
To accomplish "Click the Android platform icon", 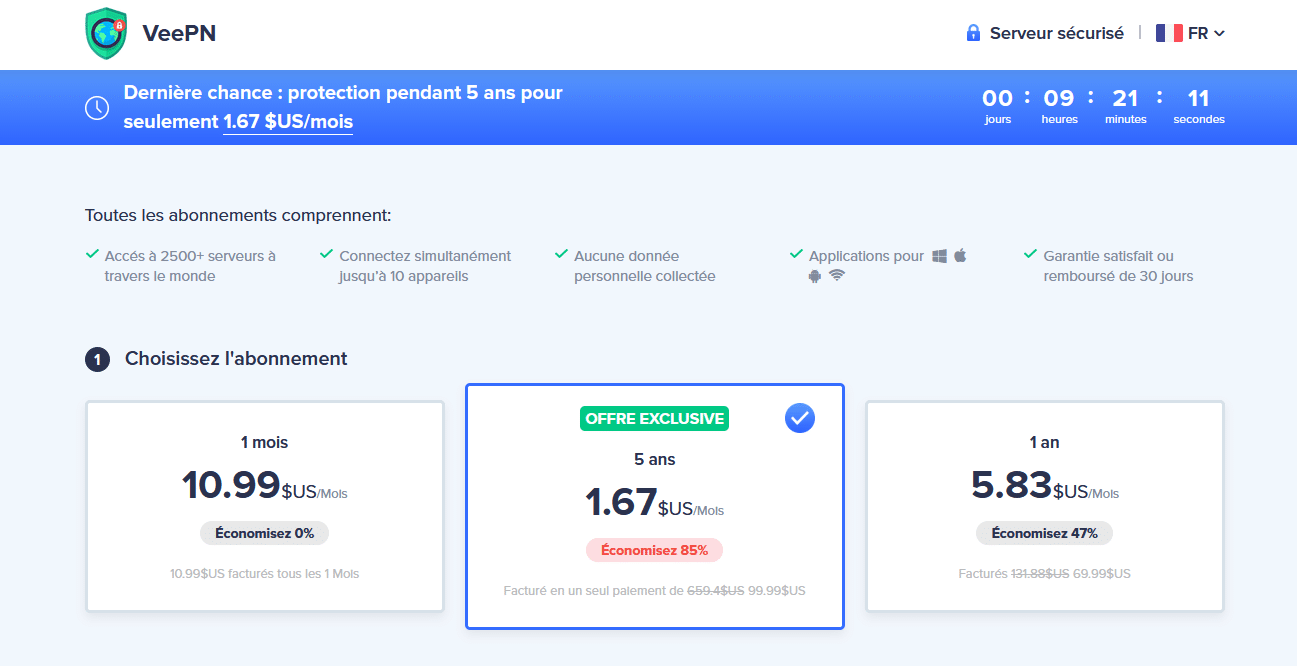I will pos(816,276).
